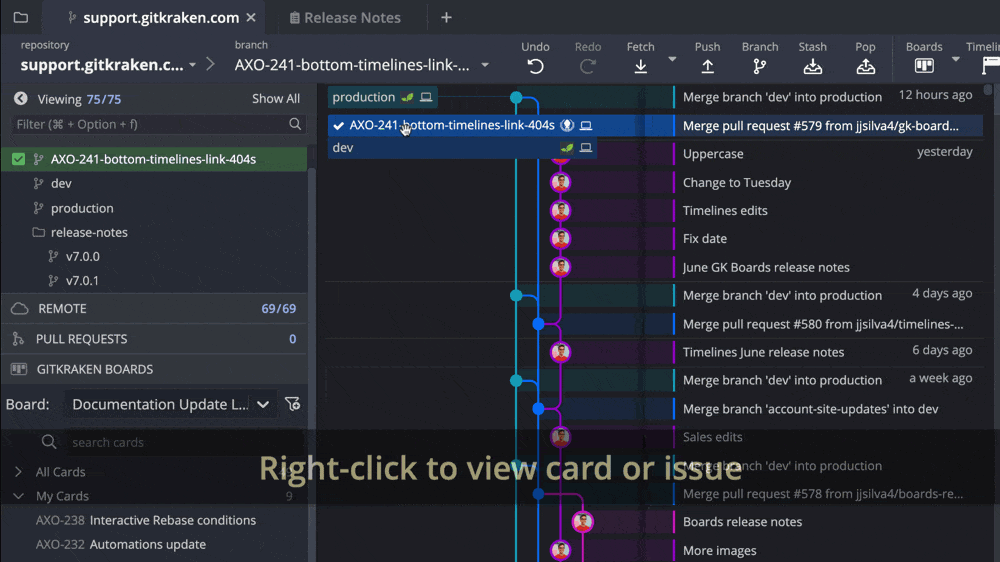
Task: Open the Boards toolbar dropdown arrow
Action: click(955, 59)
